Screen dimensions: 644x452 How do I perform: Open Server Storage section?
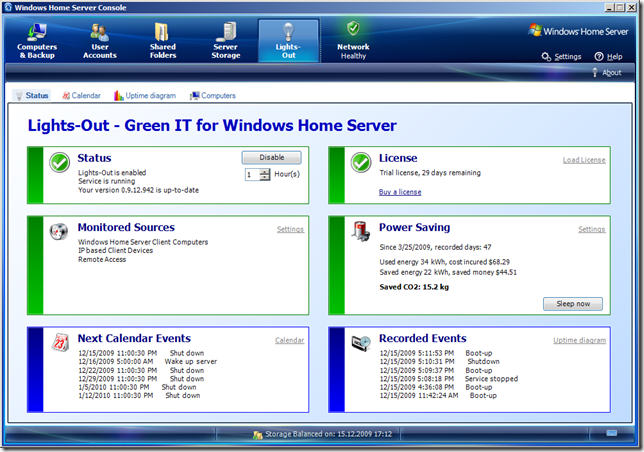point(225,41)
